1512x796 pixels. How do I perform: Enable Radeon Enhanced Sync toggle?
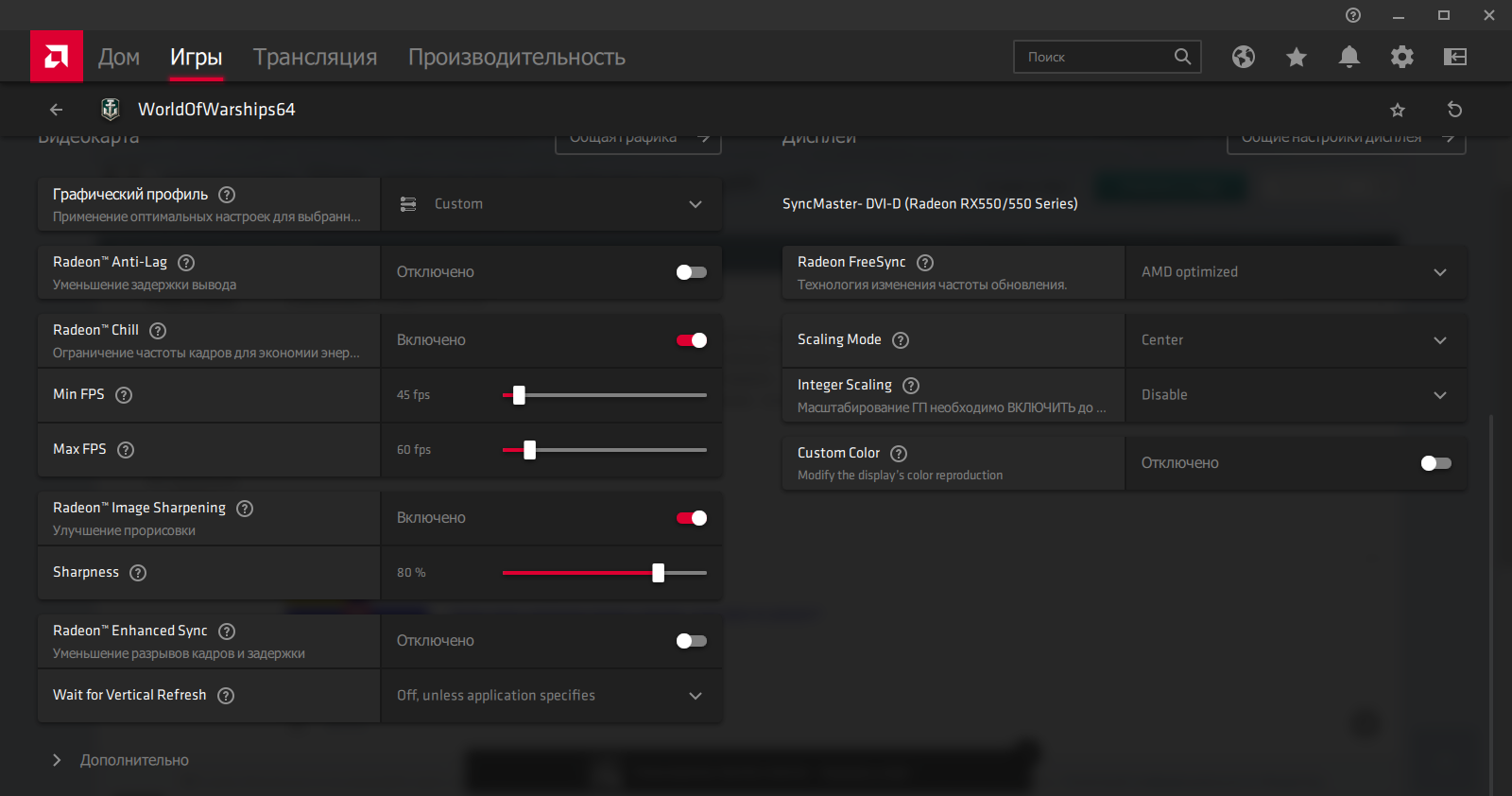692,641
